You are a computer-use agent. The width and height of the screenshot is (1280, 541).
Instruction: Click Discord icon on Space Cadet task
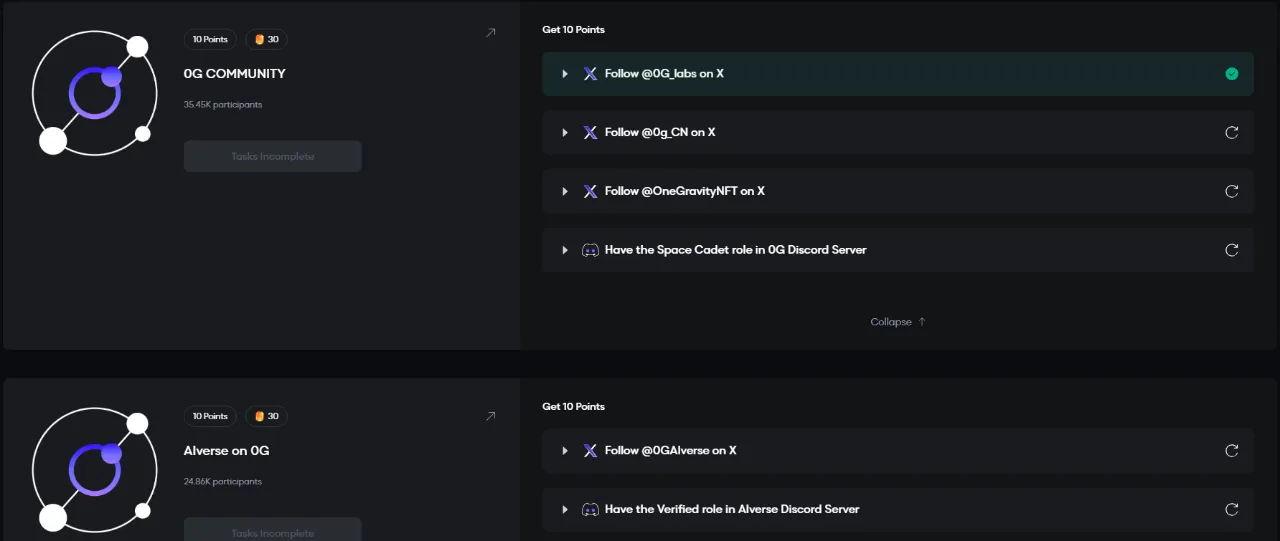coord(590,250)
